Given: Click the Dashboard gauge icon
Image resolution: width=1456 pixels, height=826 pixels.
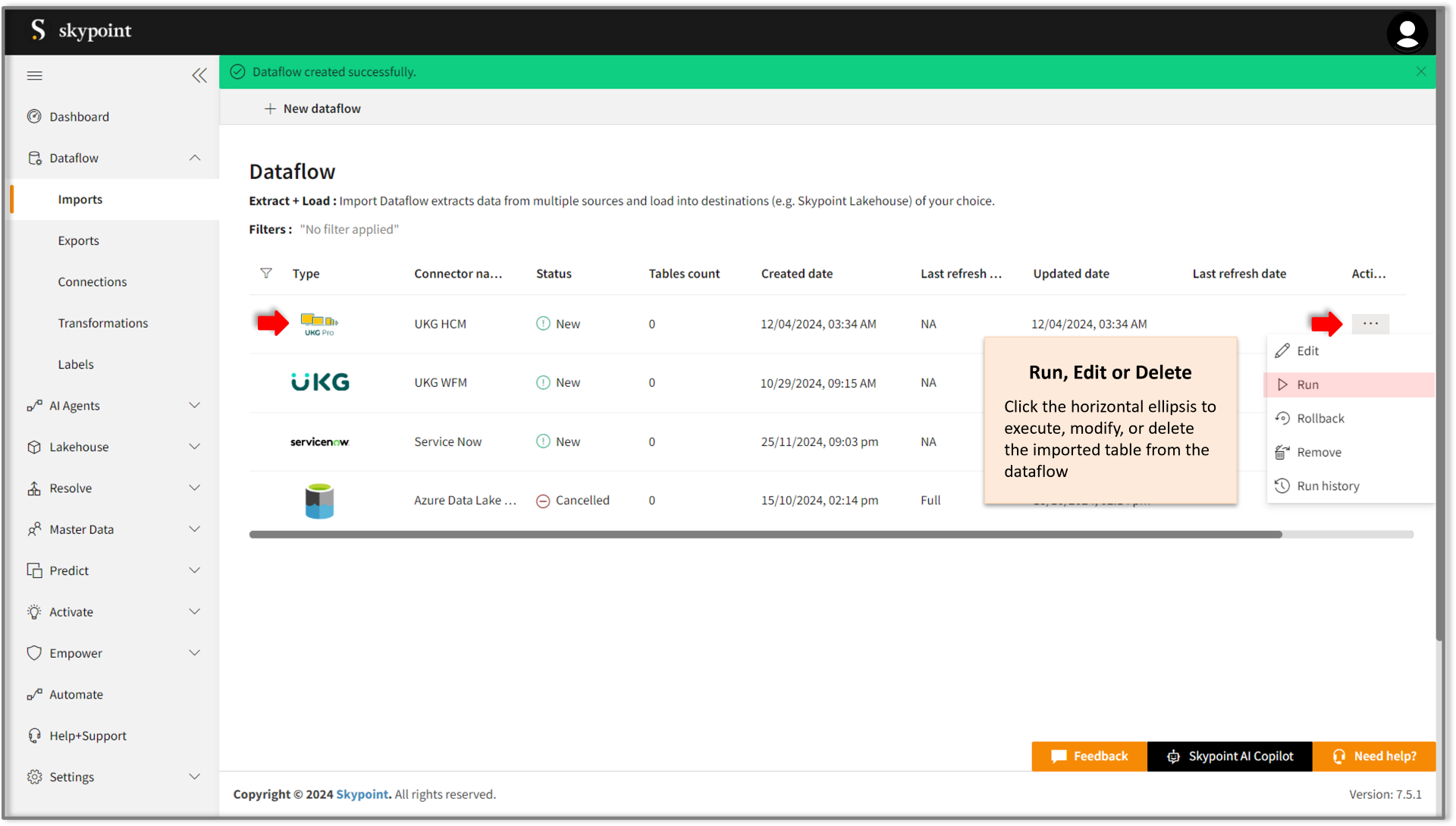Looking at the screenshot, I should [34, 117].
